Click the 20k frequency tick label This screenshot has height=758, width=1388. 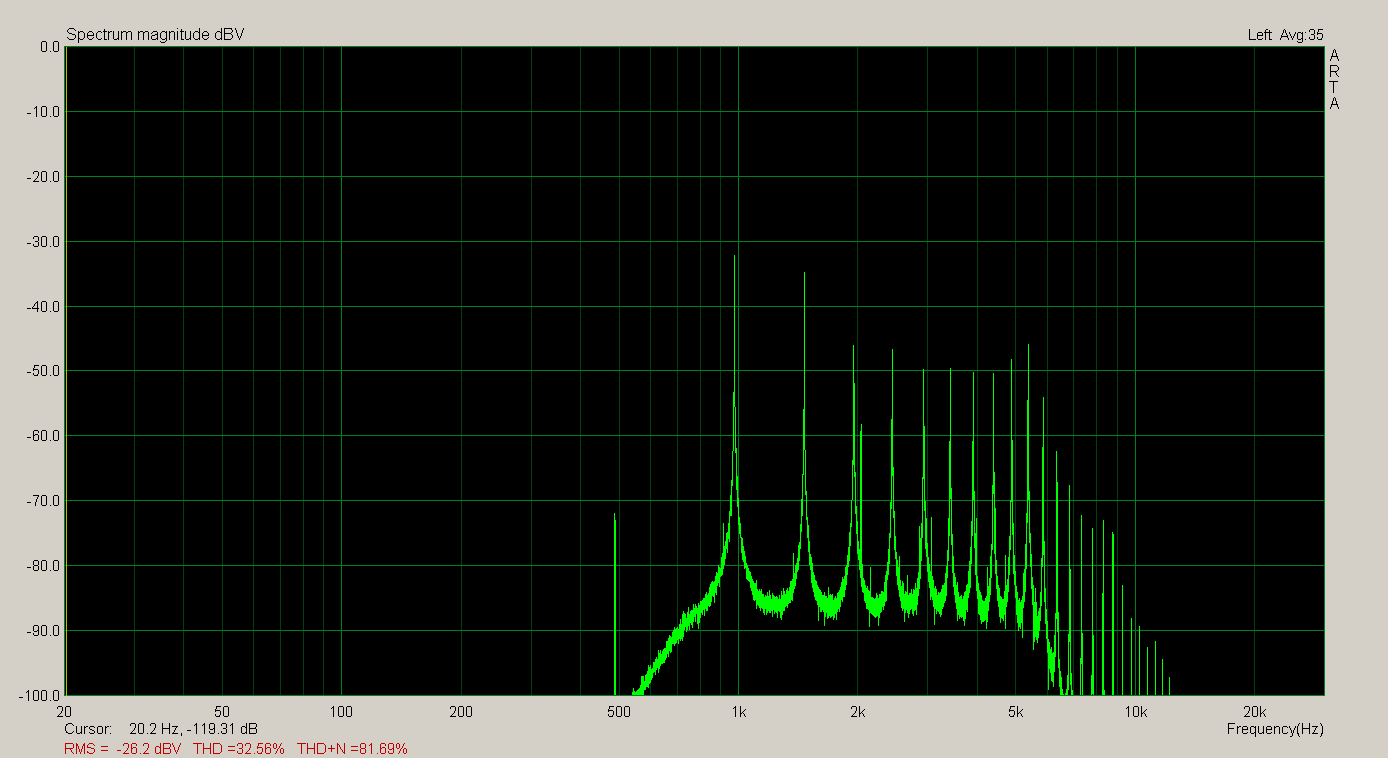click(x=1254, y=712)
